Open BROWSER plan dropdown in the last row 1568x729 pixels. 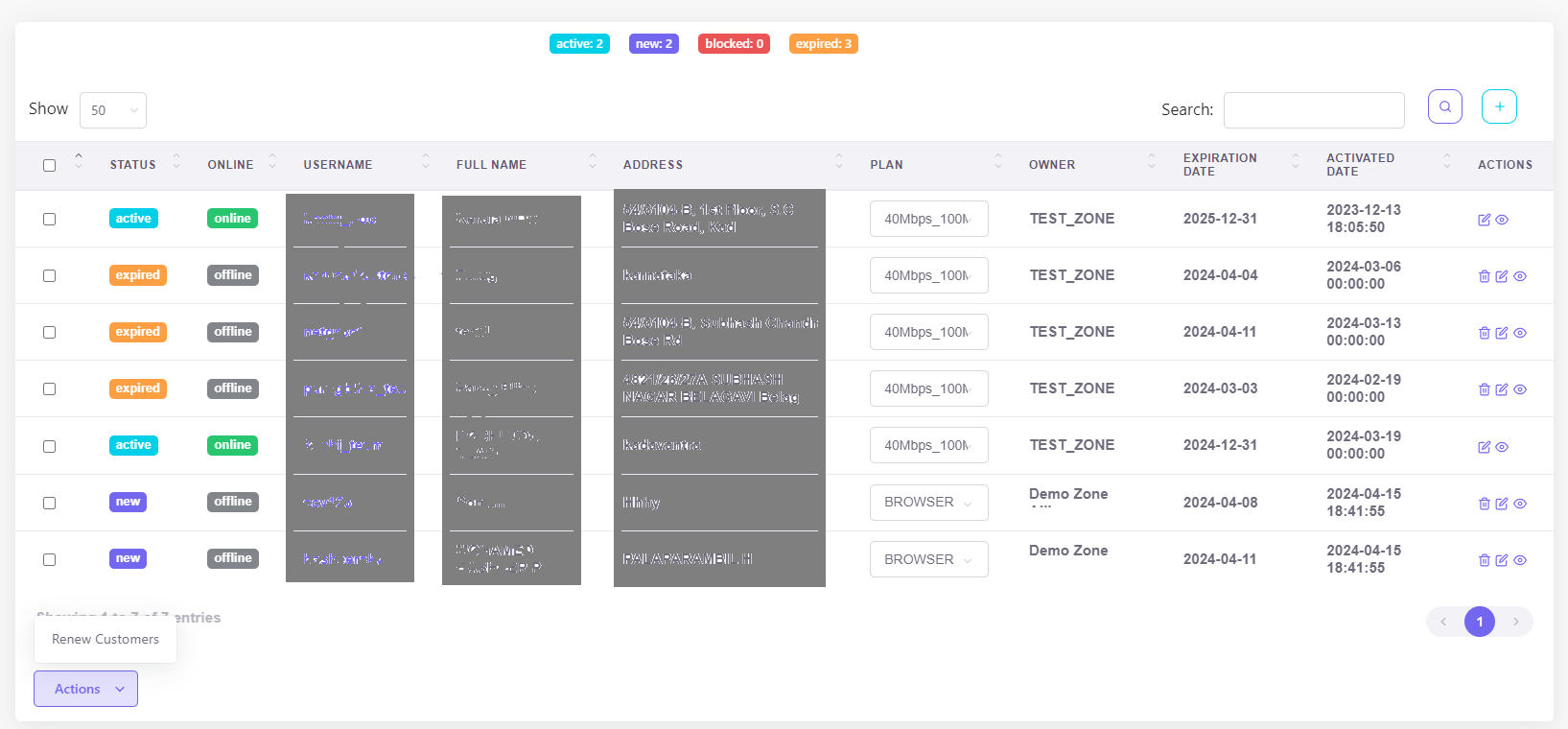click(x=928, y=559)
